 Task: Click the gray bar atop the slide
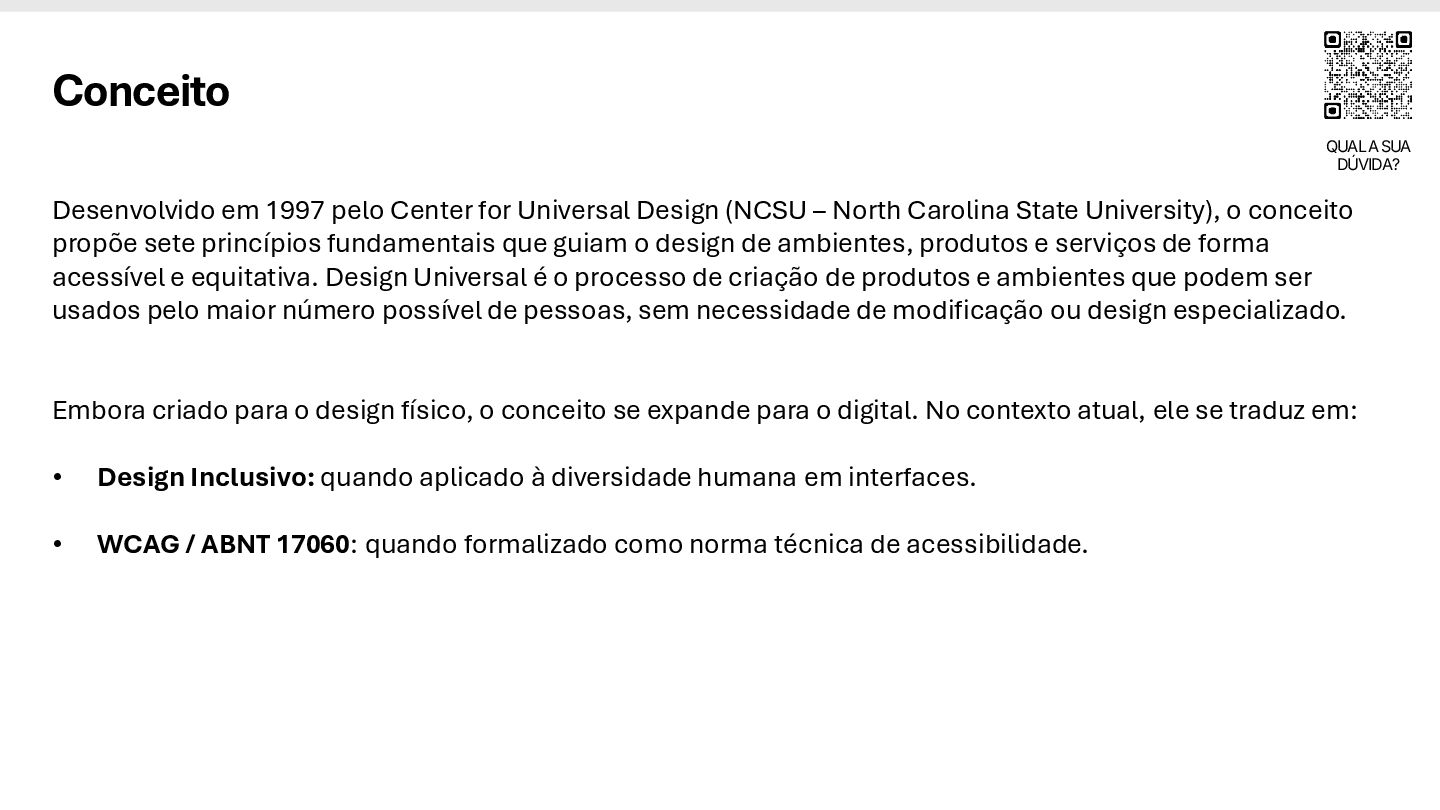point(720,5)
